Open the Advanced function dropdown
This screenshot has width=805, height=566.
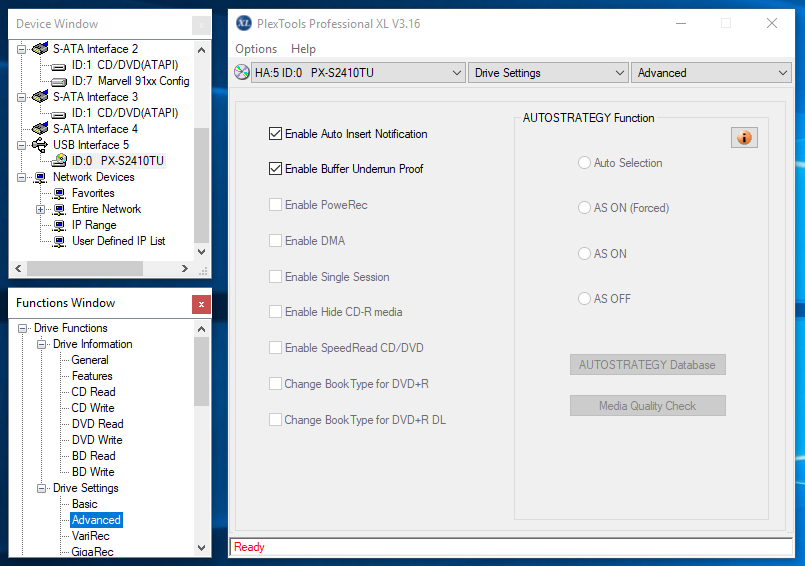[x=711, y=73]
